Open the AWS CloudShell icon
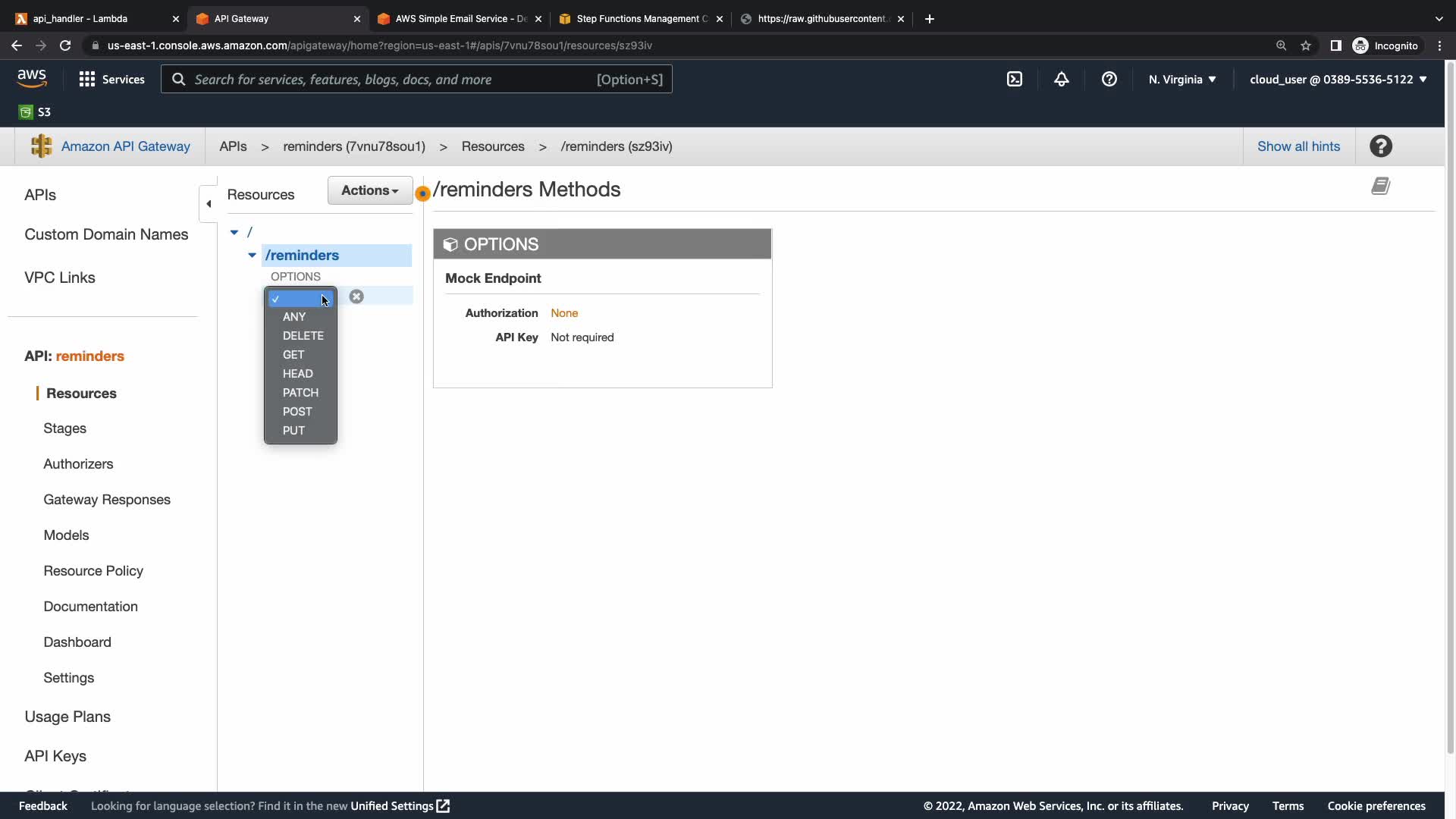This screenshot has height=819, width=1456. 1014,80
